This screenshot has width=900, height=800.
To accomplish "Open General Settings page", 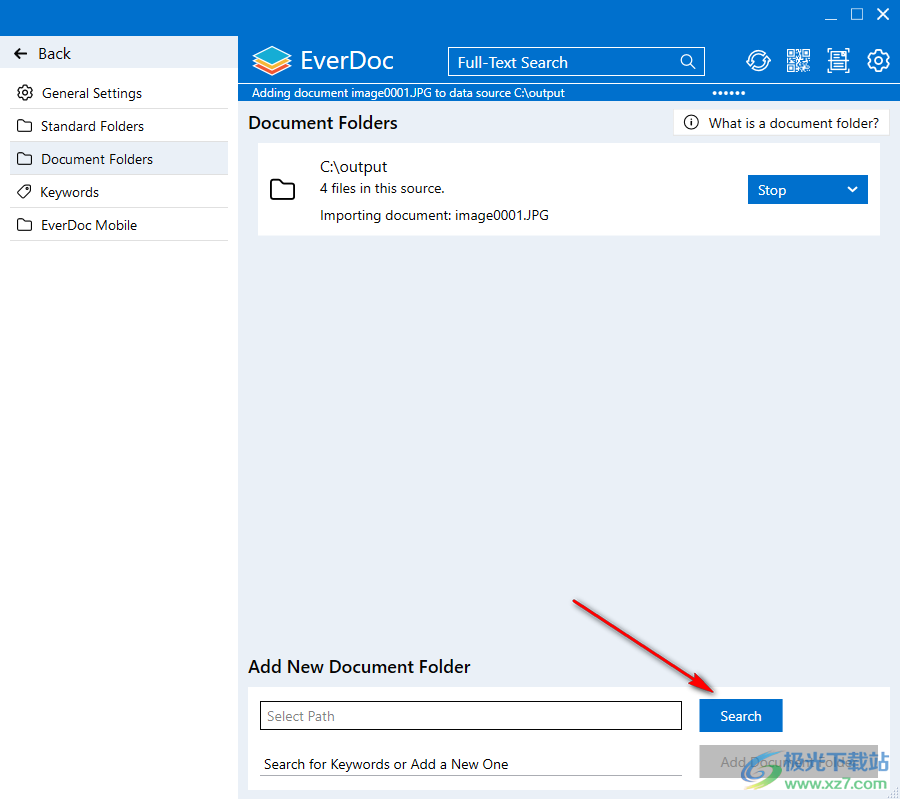I will (x=119, y=93).
